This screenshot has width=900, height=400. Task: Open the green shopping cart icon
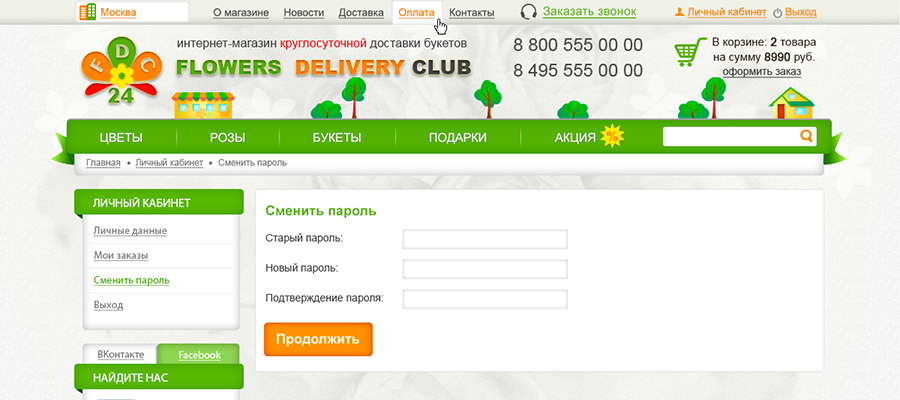pyautogui.click(x=690, y=52)
